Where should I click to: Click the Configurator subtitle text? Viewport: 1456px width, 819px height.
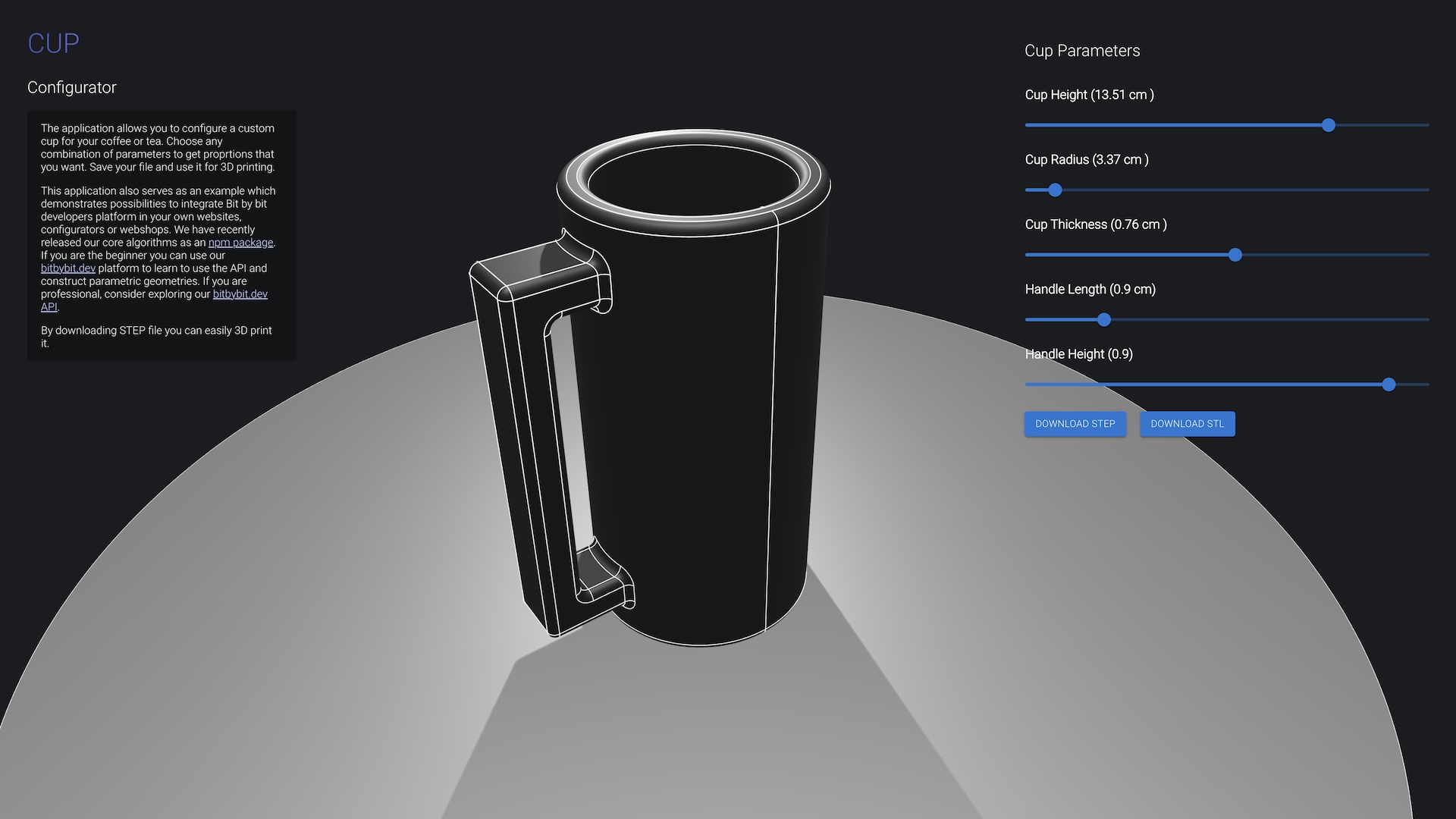pyautogui.click(x=72, y=87)
